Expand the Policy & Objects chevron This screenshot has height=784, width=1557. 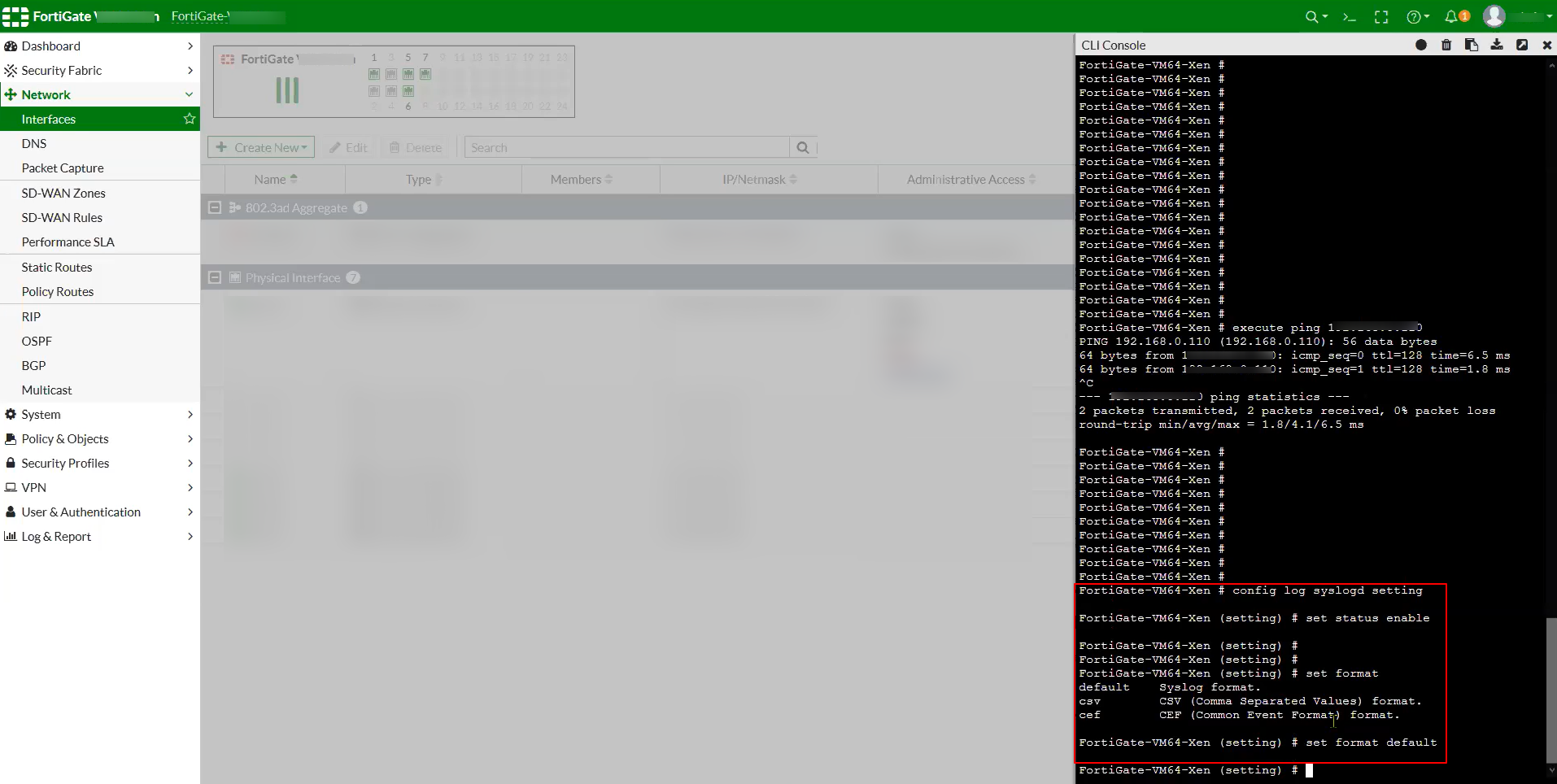click(190, 438)
